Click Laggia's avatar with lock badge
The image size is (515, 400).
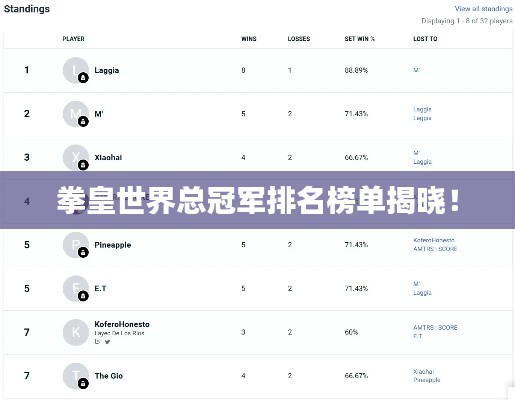(76, 70)
